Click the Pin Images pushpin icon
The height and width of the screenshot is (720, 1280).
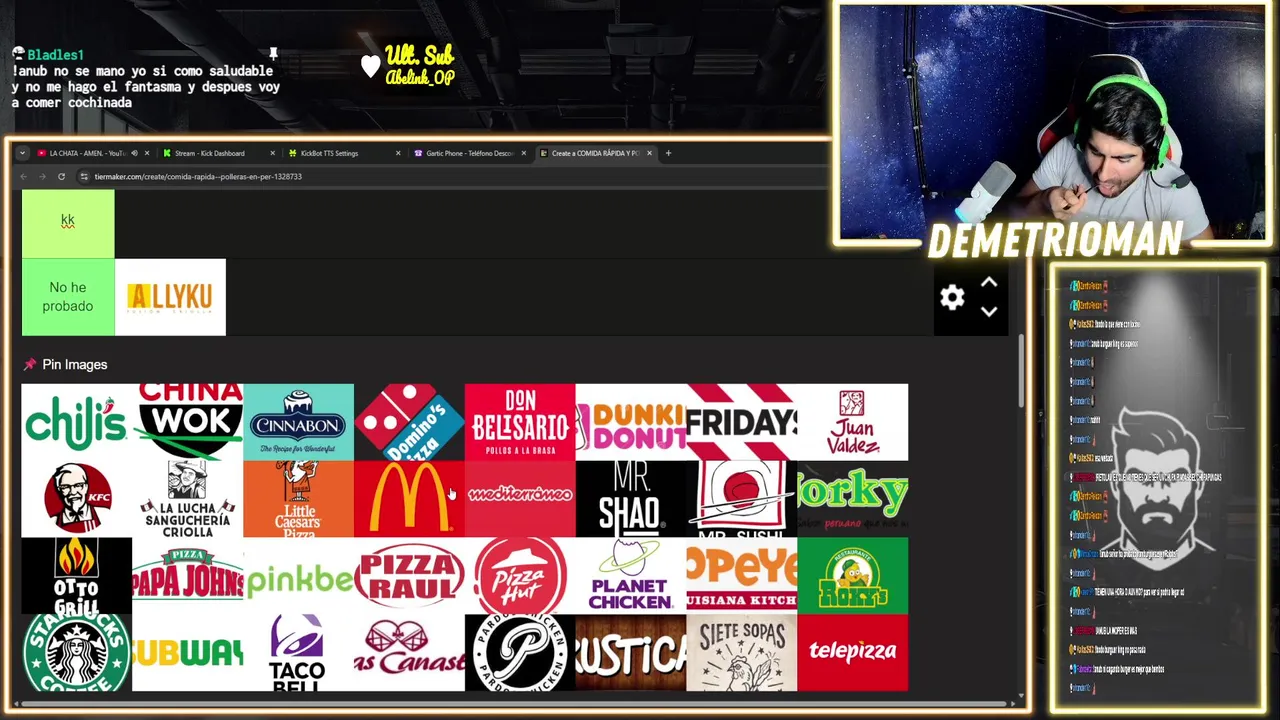30,365
